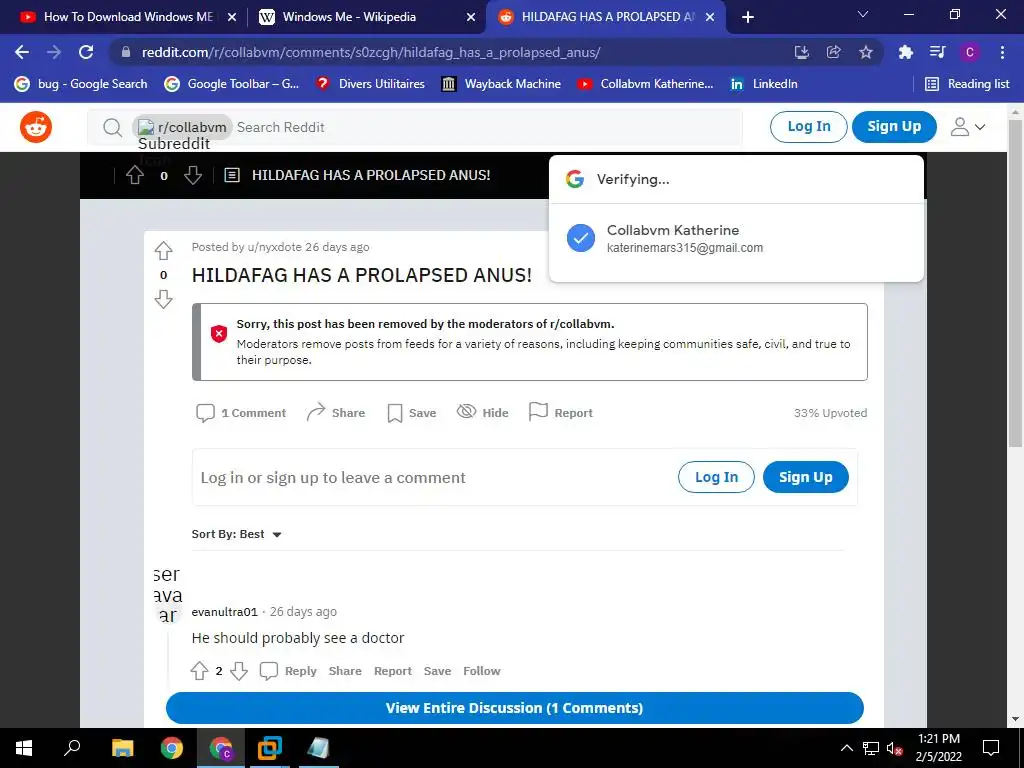Screen dimensions: 1024x768
Task: Downvote the post below the zero score
Action: (x=163, y=299)
